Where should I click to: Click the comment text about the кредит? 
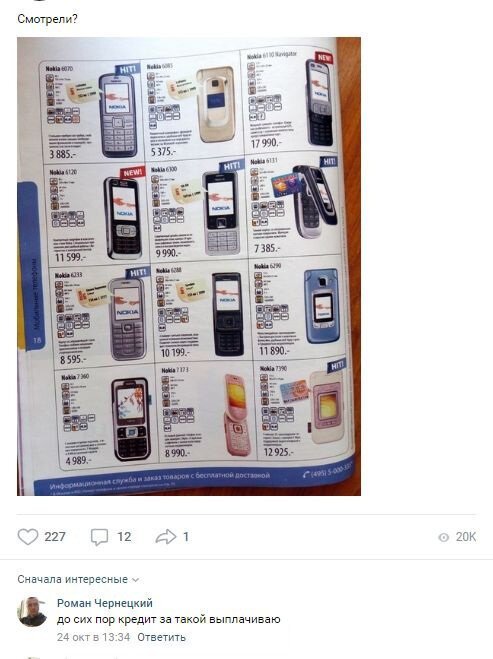(x=169, y=619)
